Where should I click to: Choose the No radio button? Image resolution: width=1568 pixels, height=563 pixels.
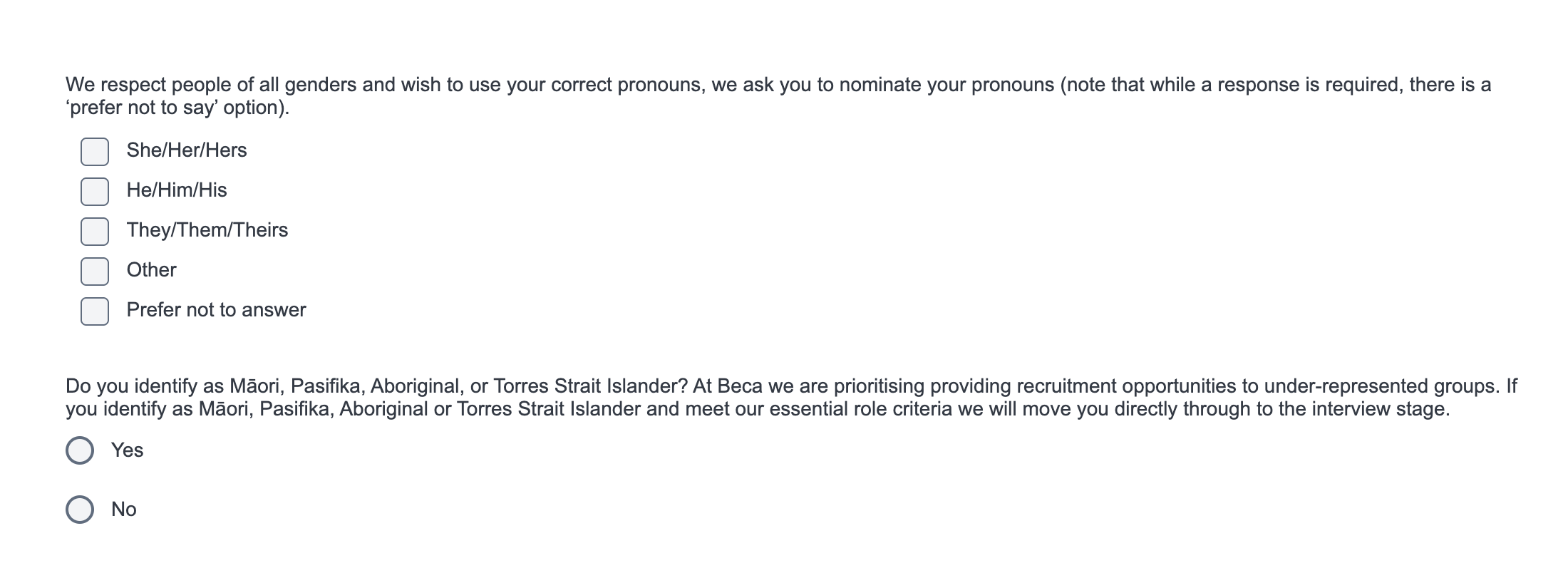pos(80,510)
